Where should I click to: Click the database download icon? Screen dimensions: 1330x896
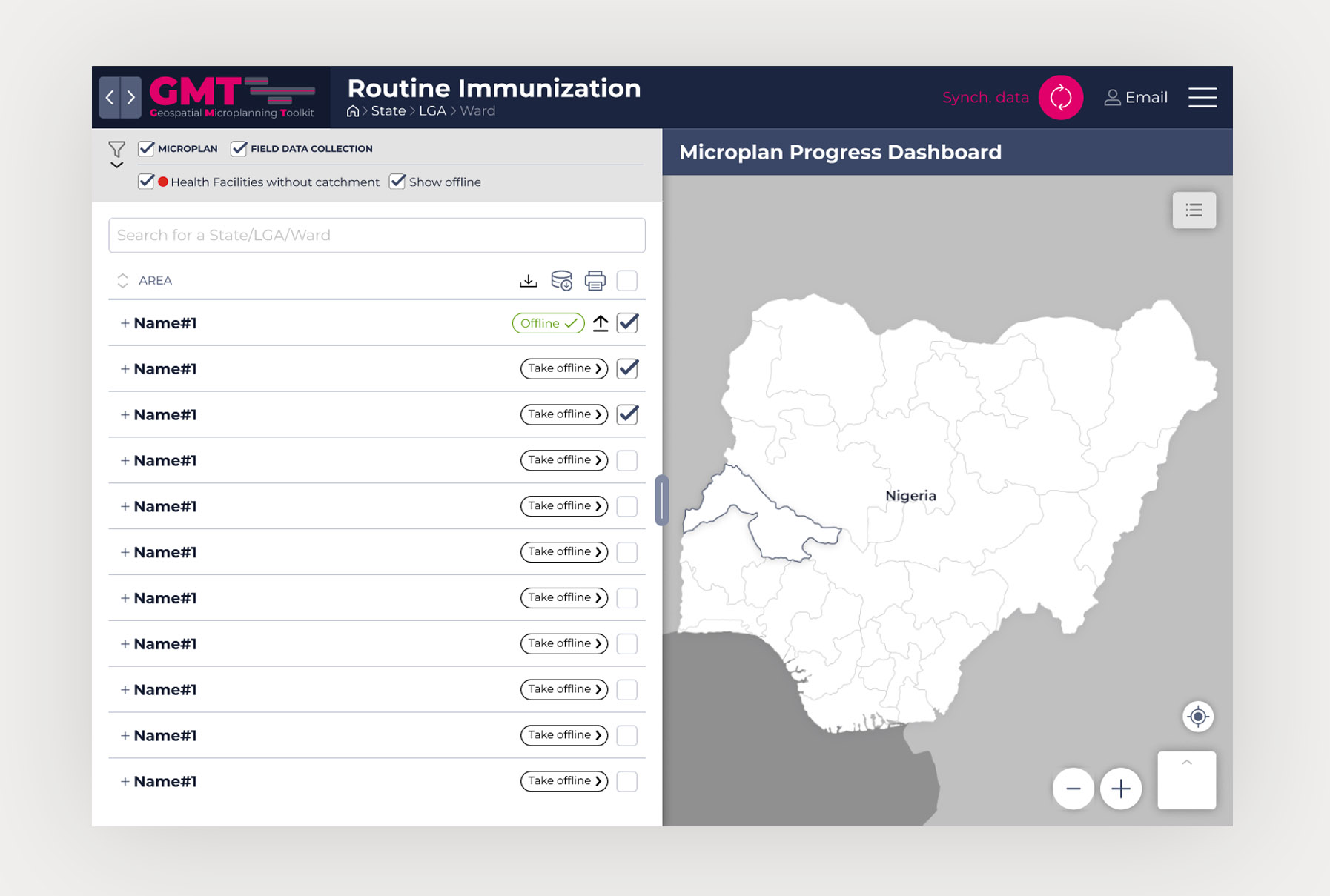[x=561, y=281]
